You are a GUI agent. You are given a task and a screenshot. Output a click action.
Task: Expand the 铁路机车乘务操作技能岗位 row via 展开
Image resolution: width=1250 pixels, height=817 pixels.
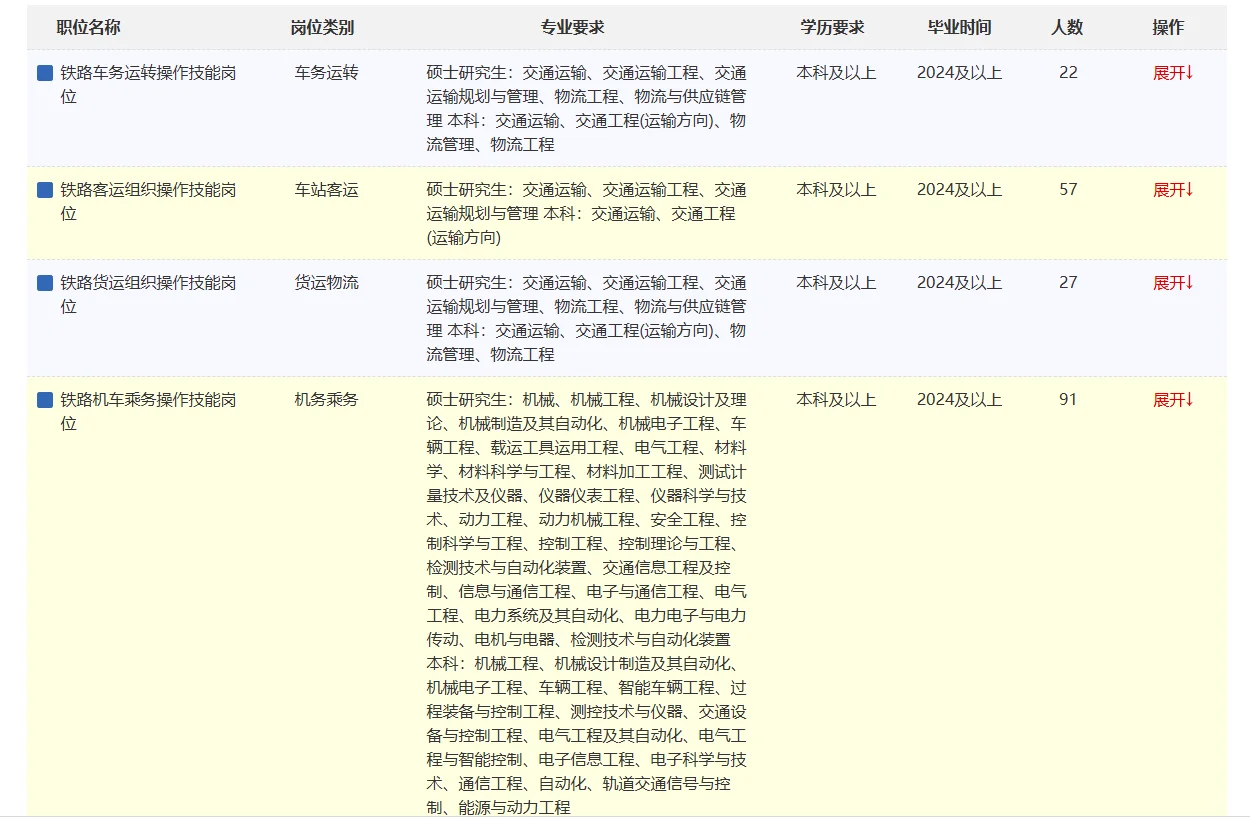(1173, 400)
